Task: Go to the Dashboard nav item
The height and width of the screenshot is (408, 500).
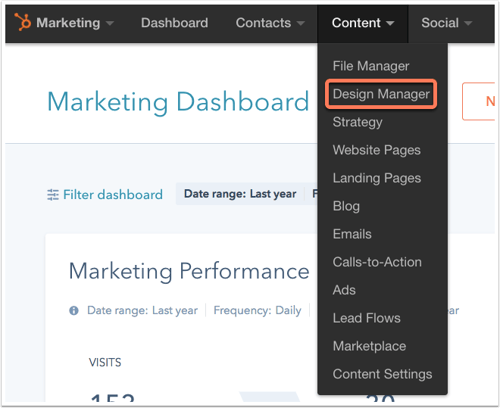Action: click(175, 23)
